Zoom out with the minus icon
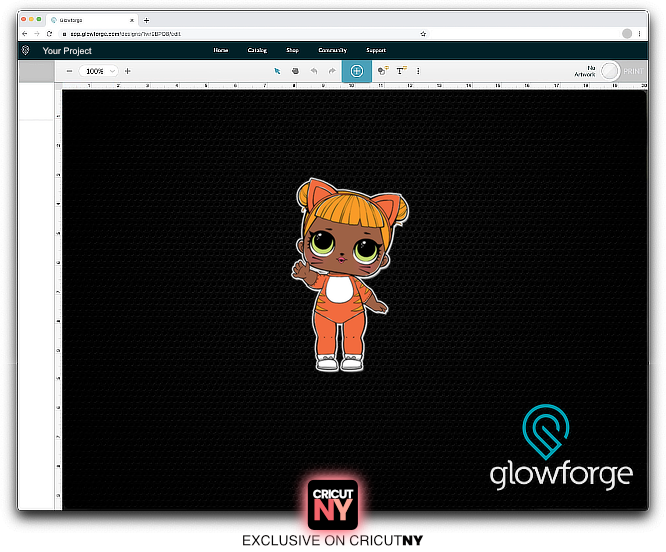Viewport: 666px width, 552px height. coord(69,71)
